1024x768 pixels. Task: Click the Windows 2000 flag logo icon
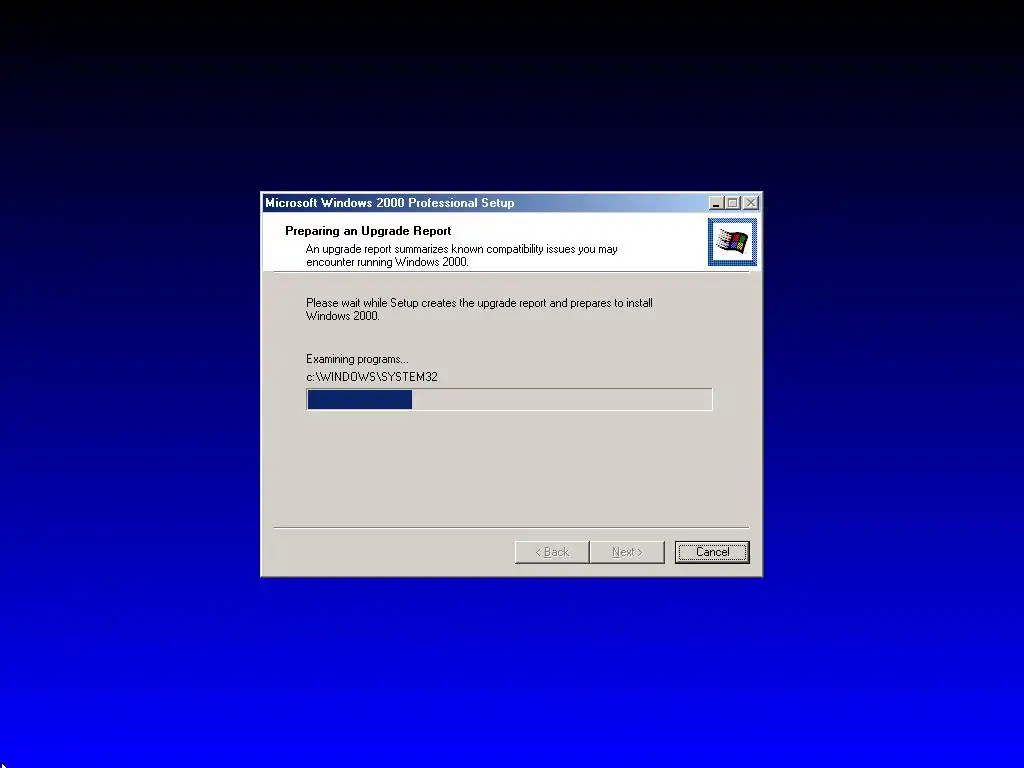pos(732,242)
